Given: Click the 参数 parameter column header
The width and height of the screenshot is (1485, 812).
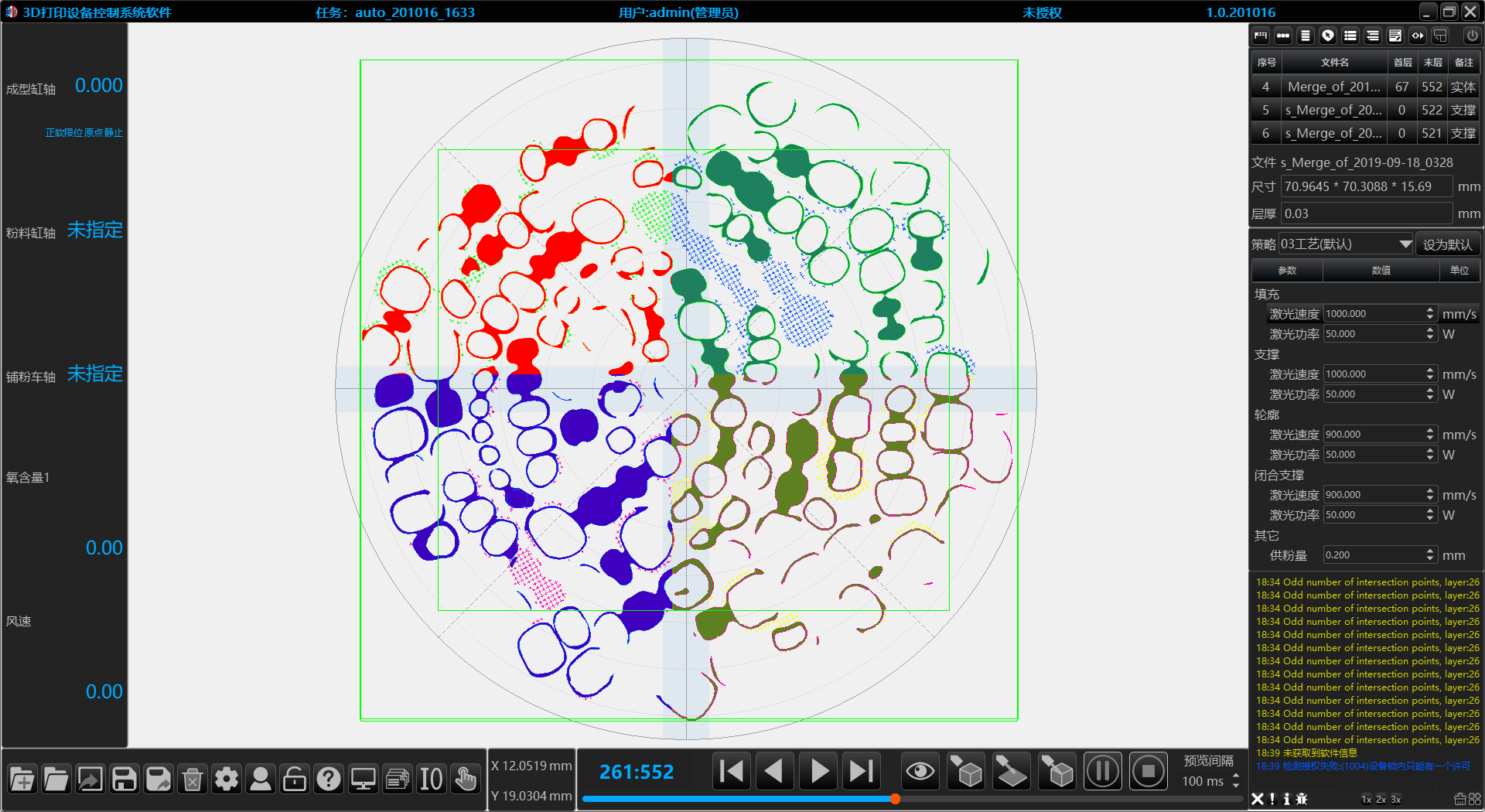Looking at the screenshot, I should click(x=1287, y=271).
